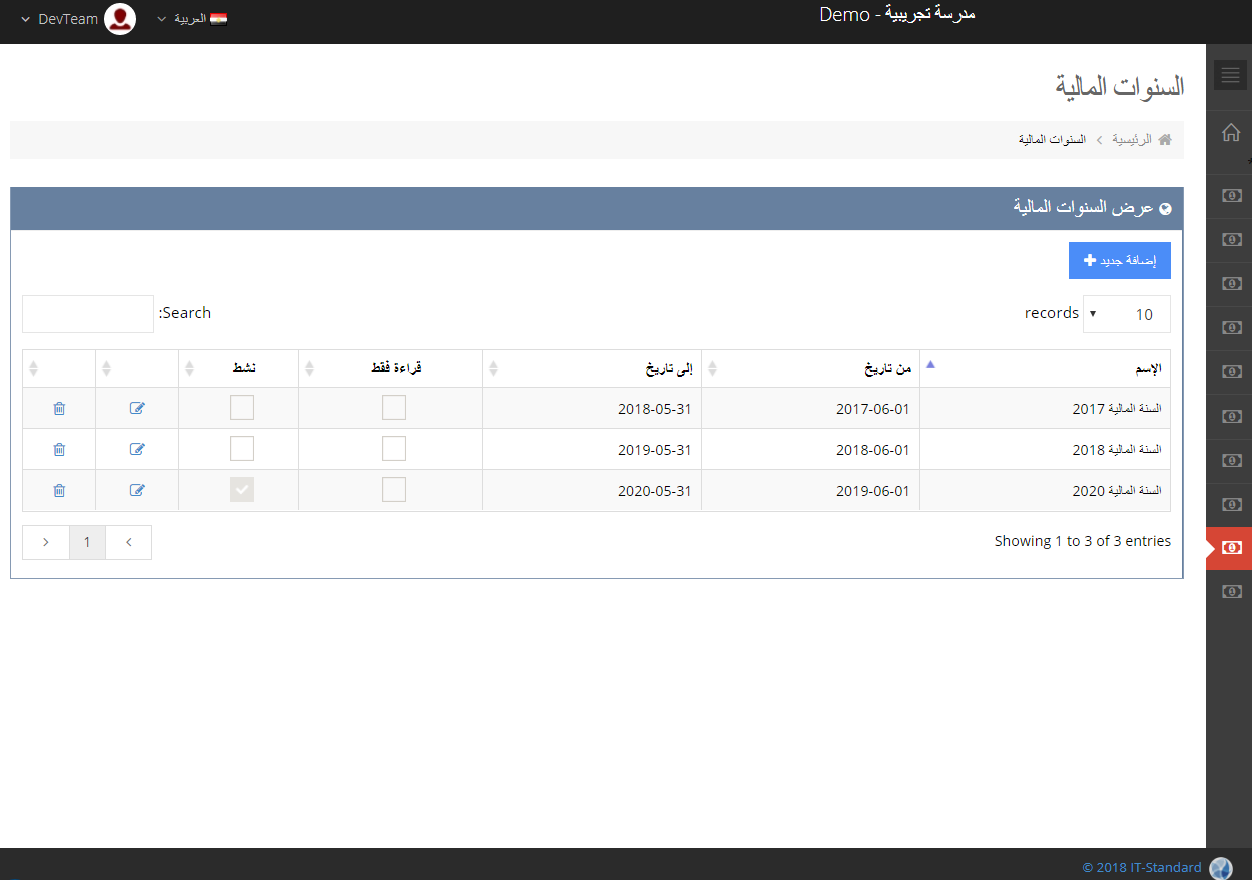Open the العربية language dropdown
Image resolution: width=1252 pixels, height=880 pixels.
192,19
